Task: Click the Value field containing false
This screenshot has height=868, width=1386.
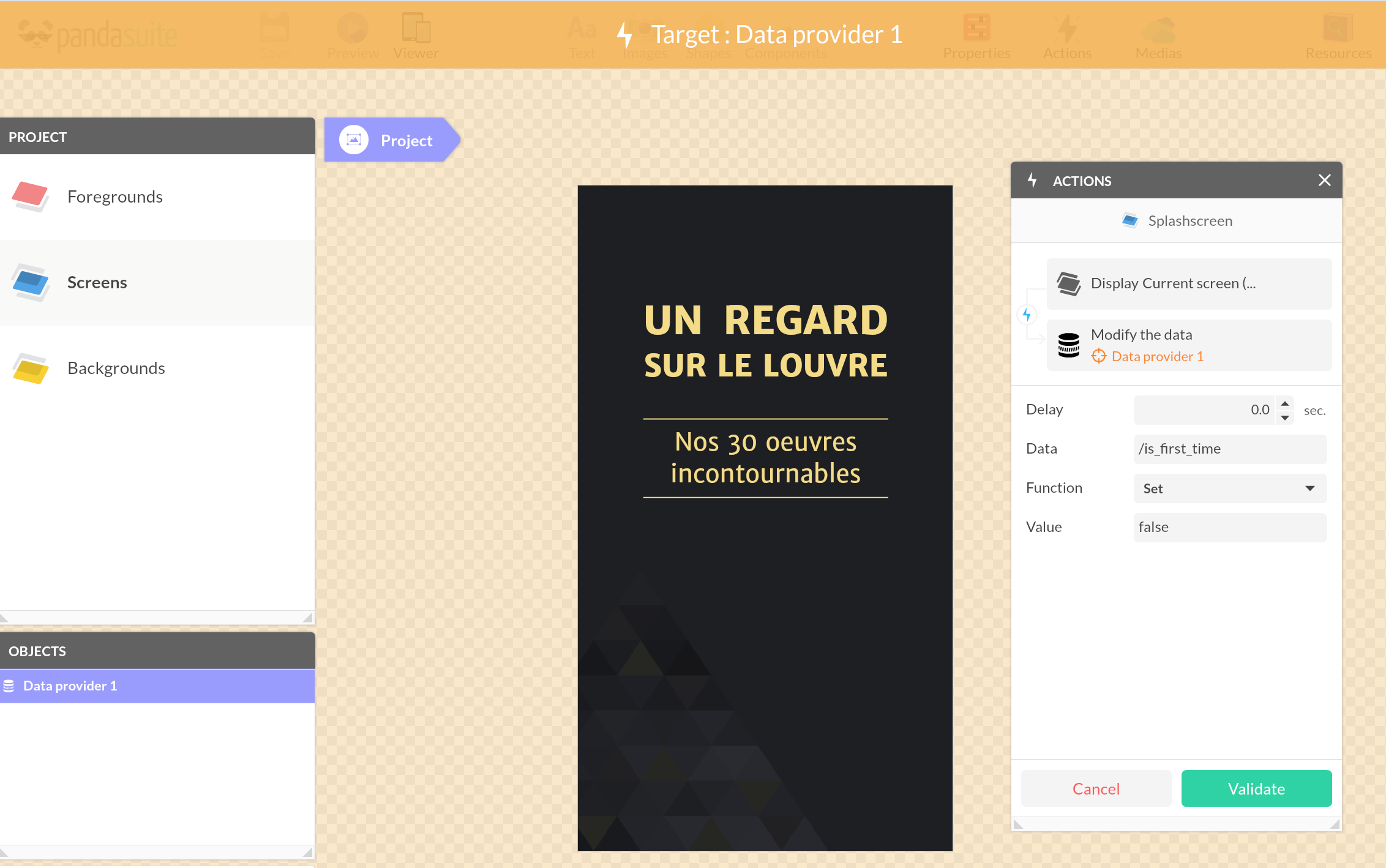Action: (x=1230, y=527)
